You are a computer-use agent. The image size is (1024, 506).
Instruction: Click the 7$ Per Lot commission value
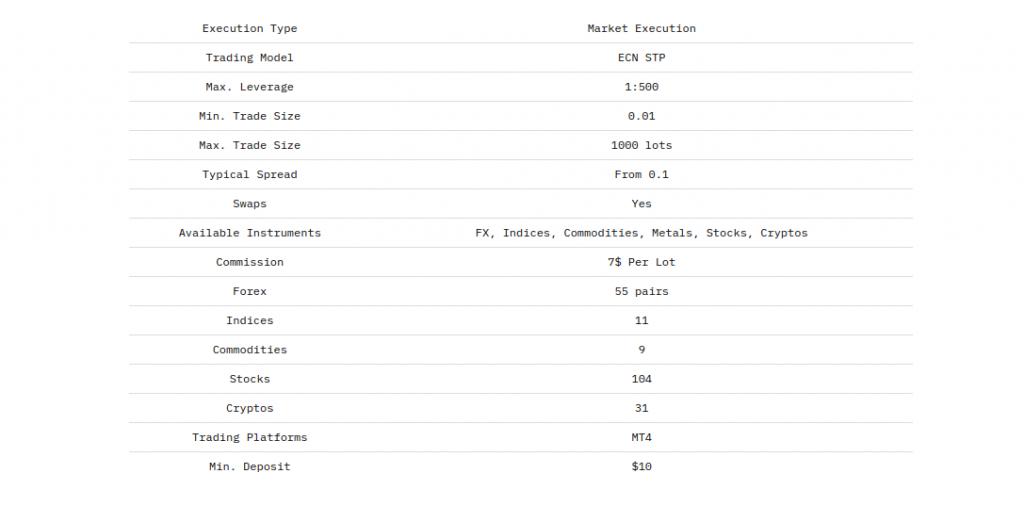(641, 262)
